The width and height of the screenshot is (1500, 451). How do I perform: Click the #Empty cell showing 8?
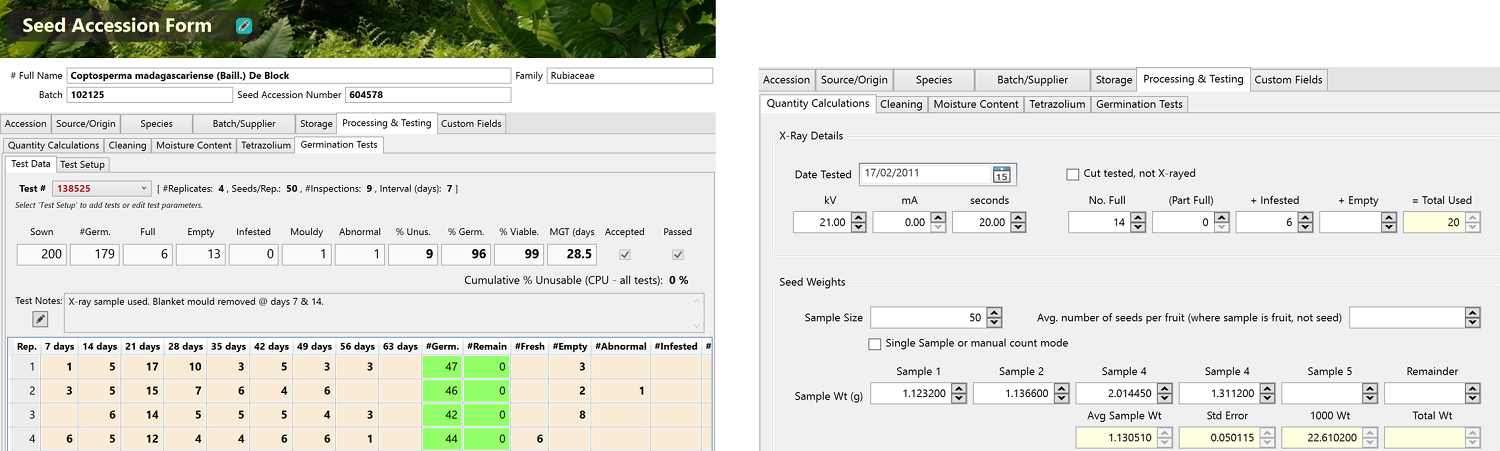(x=568, y=413)
